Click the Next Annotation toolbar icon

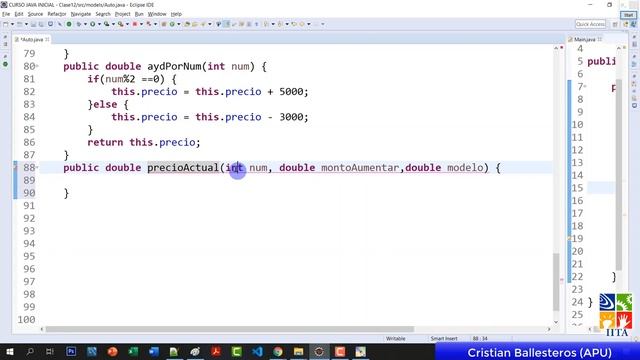click(x=266, y=24)
